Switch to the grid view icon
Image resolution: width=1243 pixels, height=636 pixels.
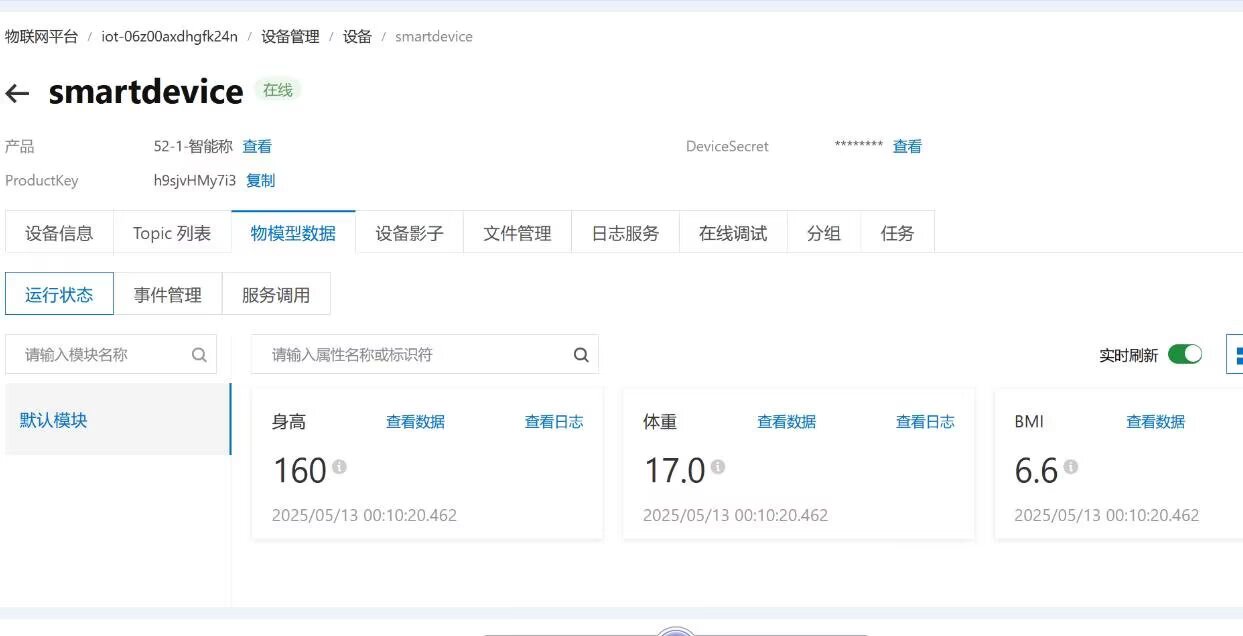coord(1236,355)
